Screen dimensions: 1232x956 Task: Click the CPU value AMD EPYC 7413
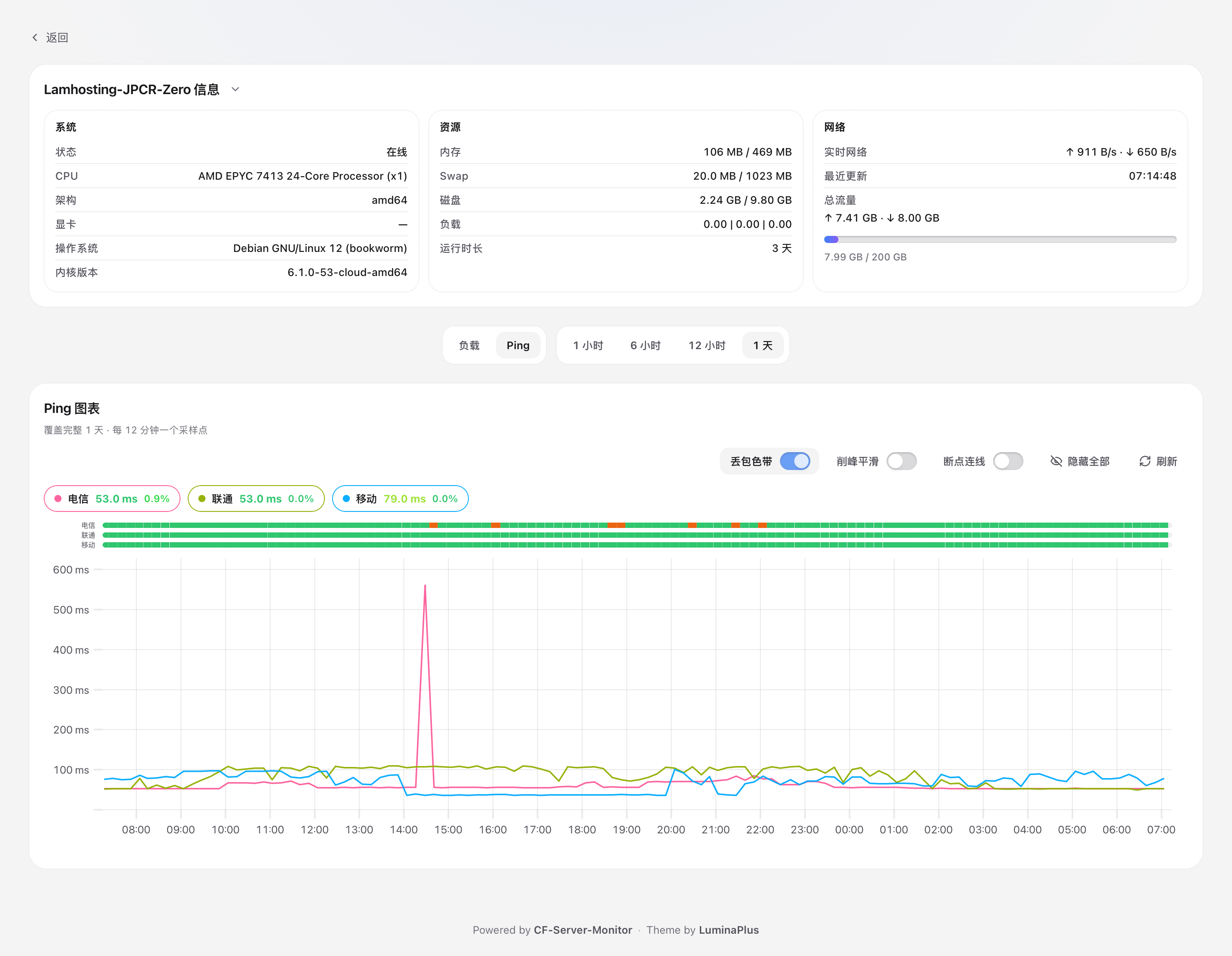[x=302, y=176]
